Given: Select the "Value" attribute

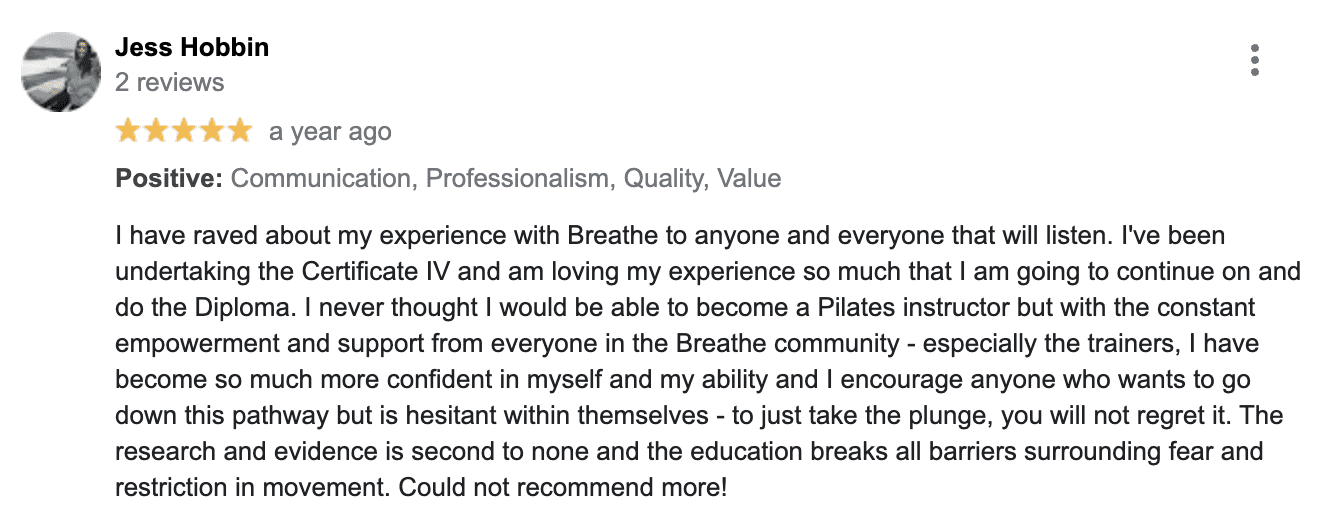Looking at the screenshot, I should click(750, 179).
